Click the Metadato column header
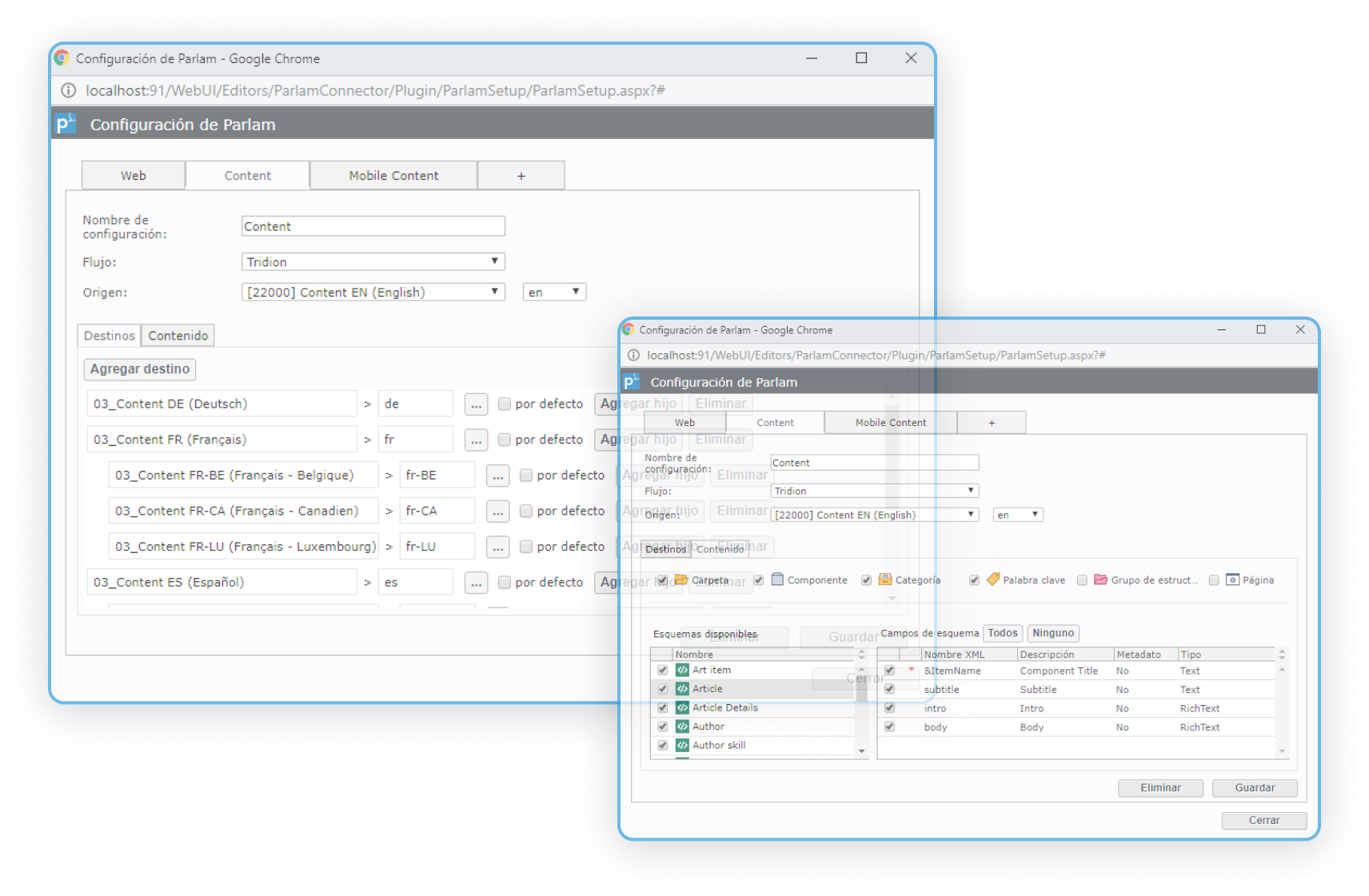Viewport: 1369px width, 896px height. pos(1145,654)
